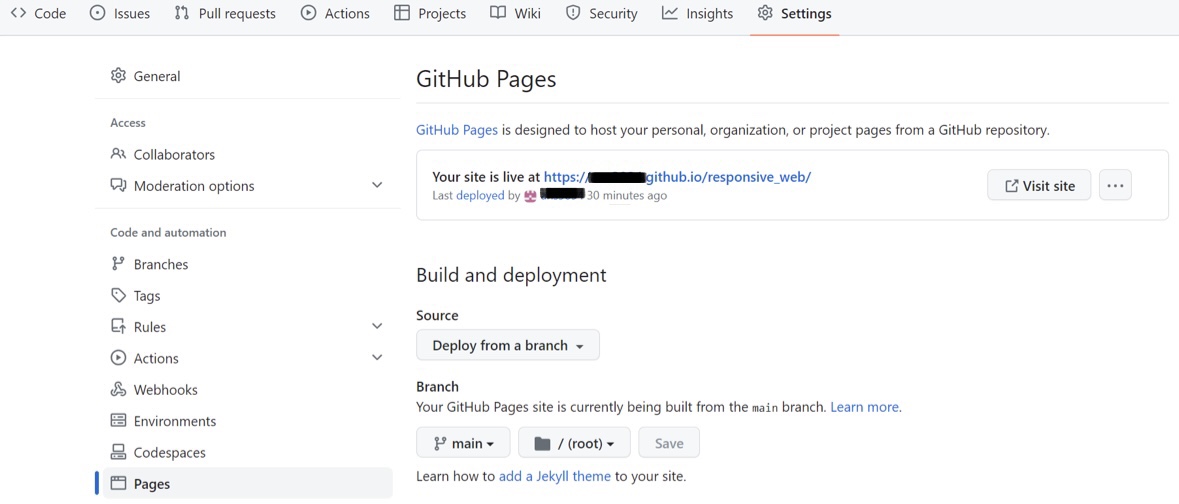
Task: Click the Webhooks icon in sidebar
Action: pyautogui.click(x=118, y=390)
